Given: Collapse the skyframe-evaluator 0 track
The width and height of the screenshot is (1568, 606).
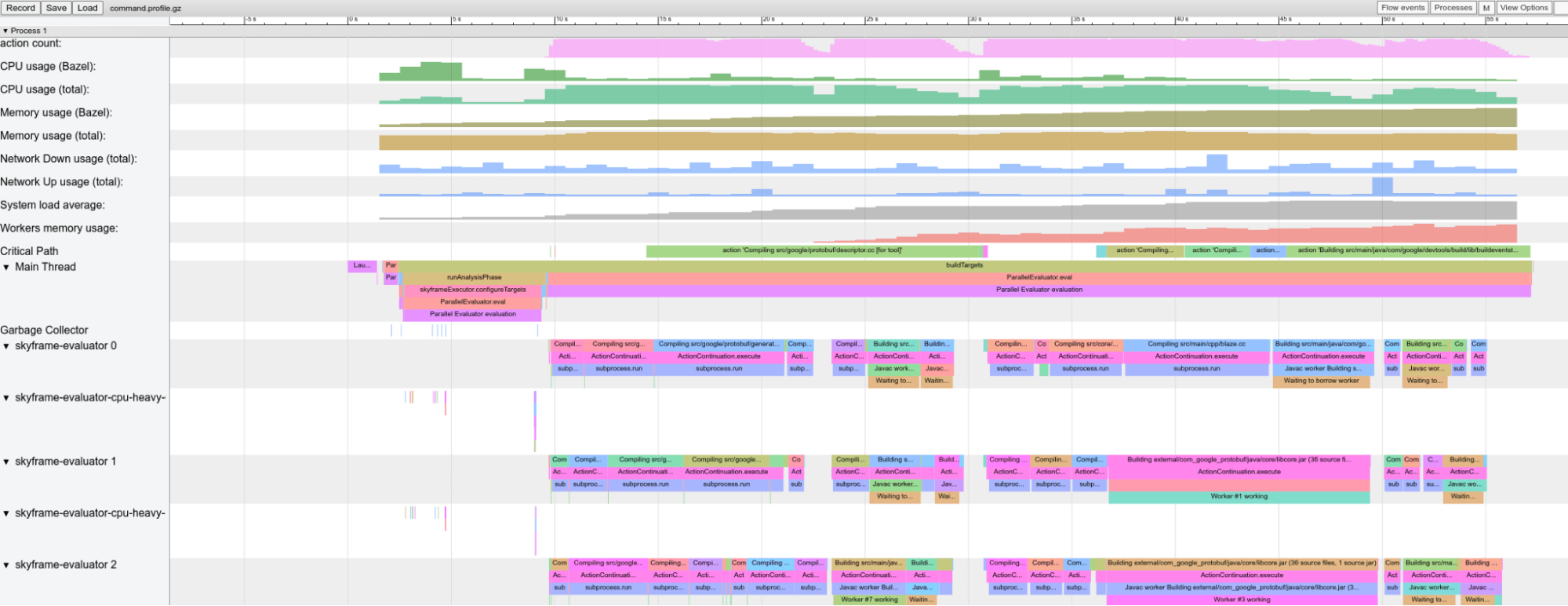Looking at the screenshot, I should 6,346.
